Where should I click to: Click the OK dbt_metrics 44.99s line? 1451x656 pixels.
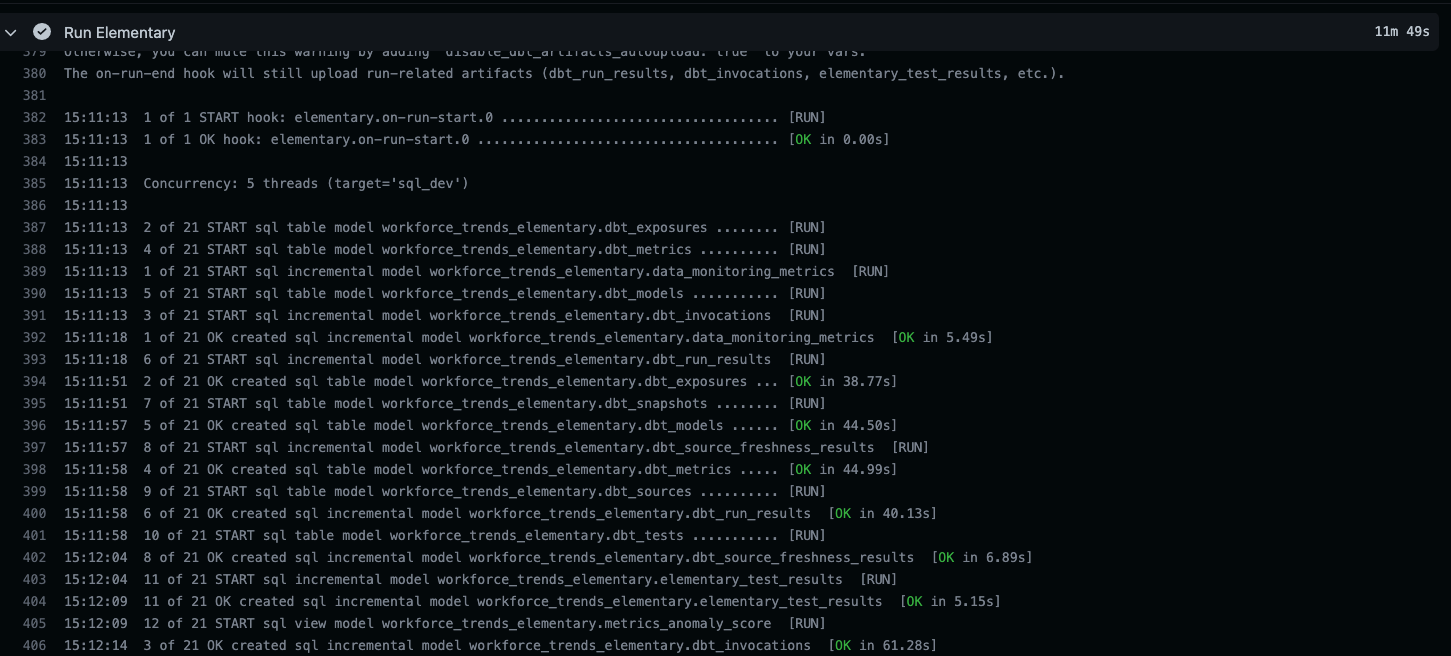click(x=481, y=469)
